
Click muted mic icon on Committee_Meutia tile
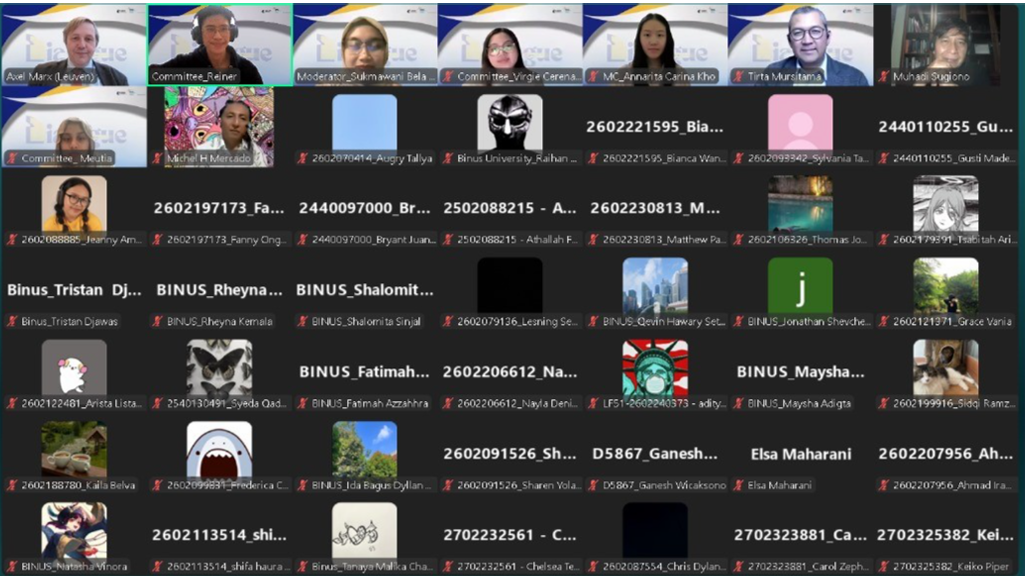[13, 158]
